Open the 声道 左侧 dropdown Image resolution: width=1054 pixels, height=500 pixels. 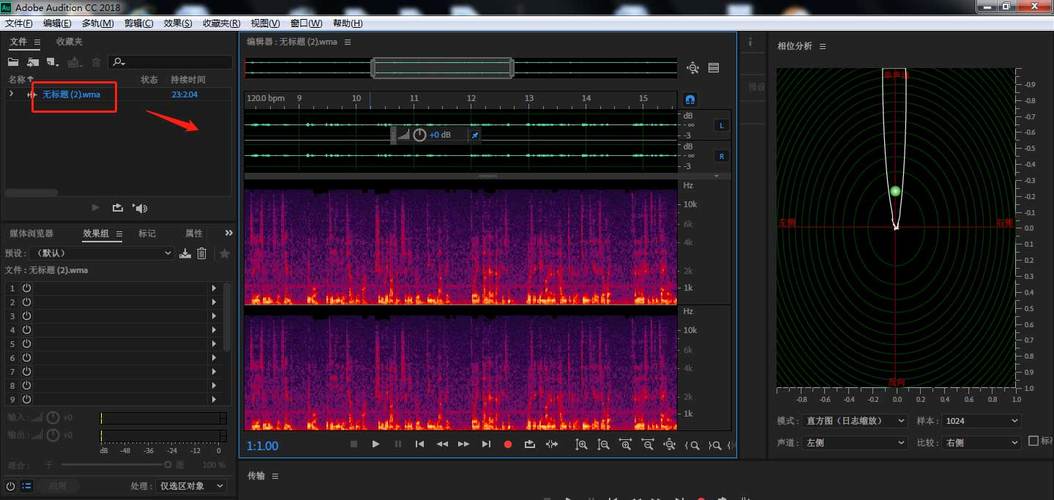[856, 443]
